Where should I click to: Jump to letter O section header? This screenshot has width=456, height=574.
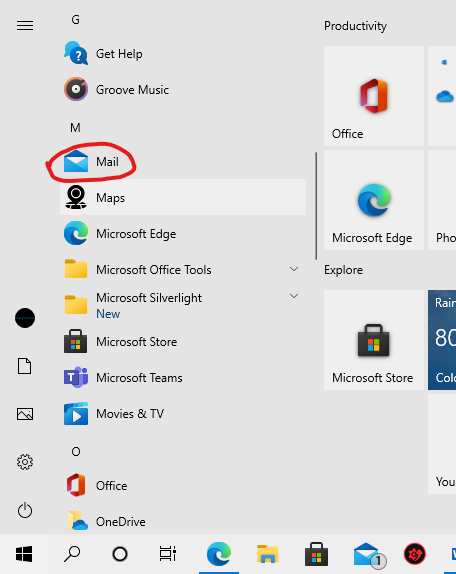coord(76,452)
